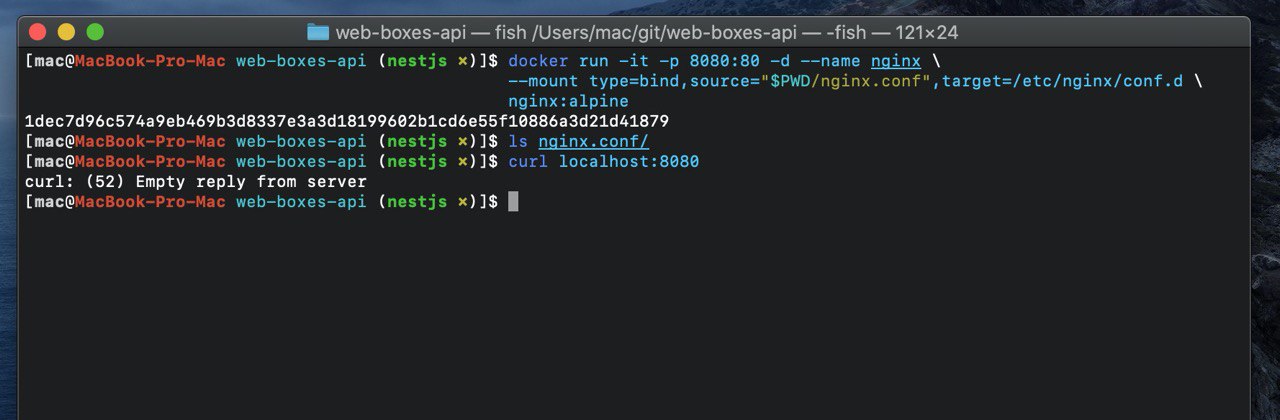Click the '--mount type=bind,source=' line
This screenshot has width=1280, height=420.
click(x=856, y=81)
